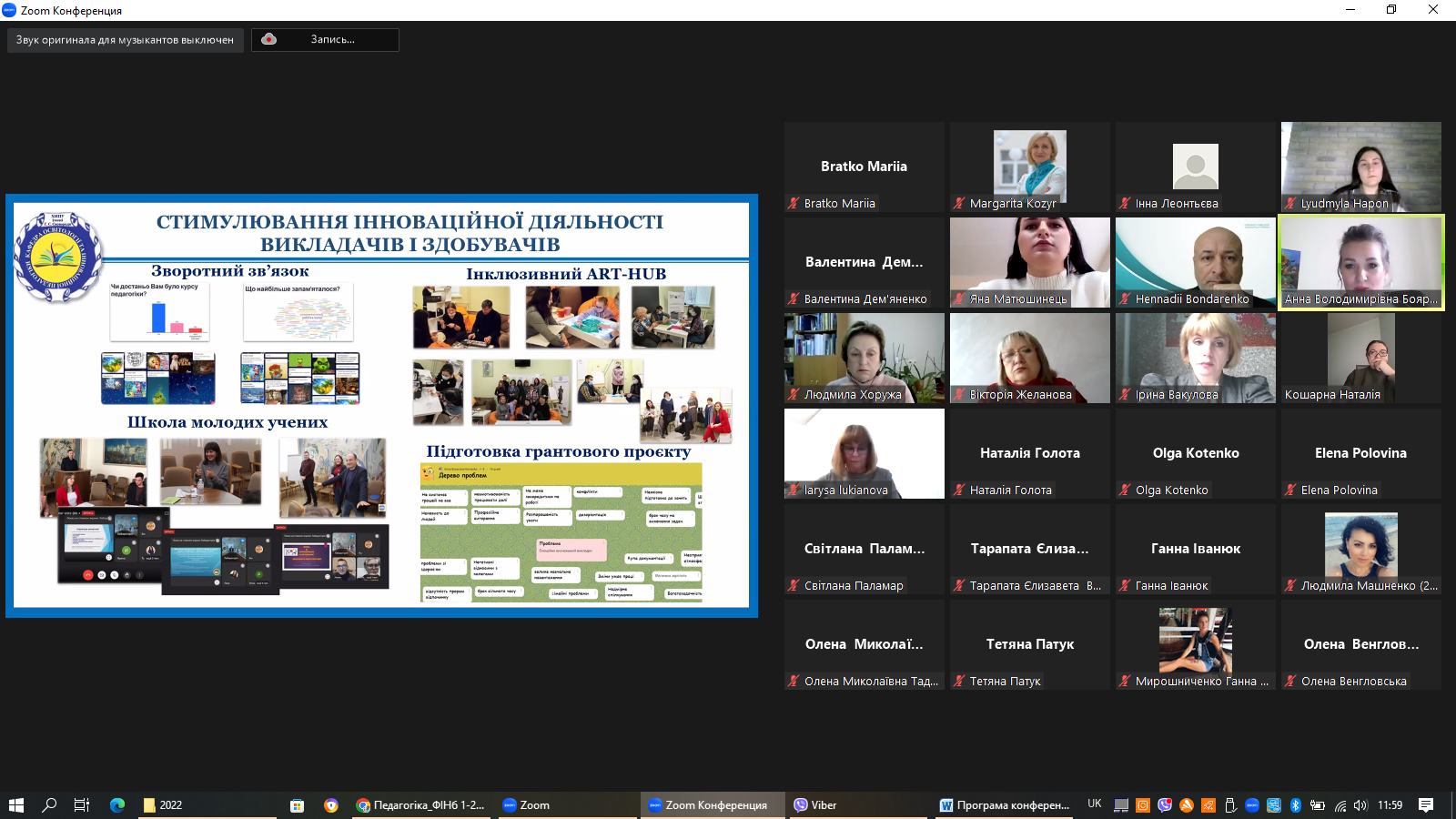Image resolution: width=1456 pixels, height=819 pixels.
Task: Click the Zoom icon in system tray
Action: [x=1252, y=805]
